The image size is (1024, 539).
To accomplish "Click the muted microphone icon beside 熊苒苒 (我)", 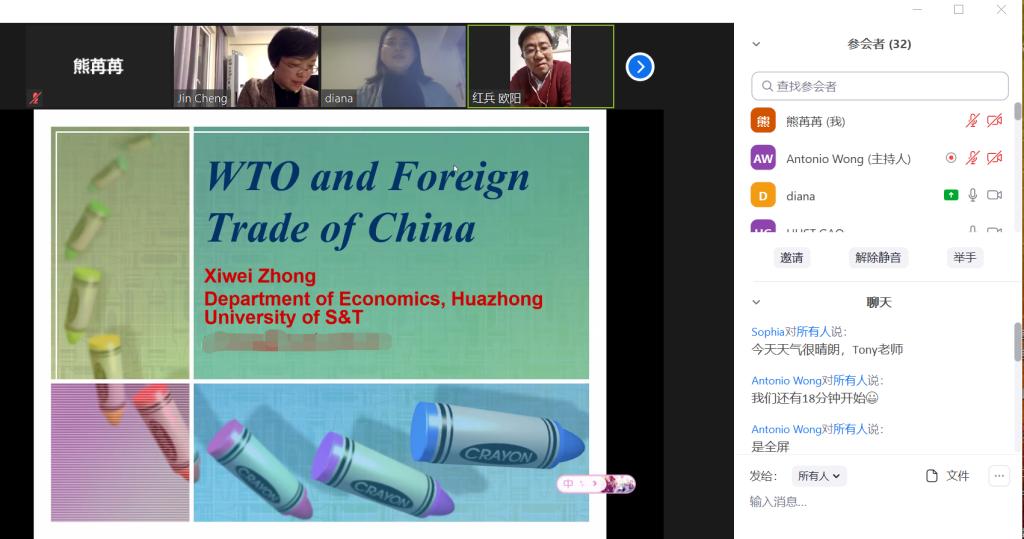I will click(972, 121).
